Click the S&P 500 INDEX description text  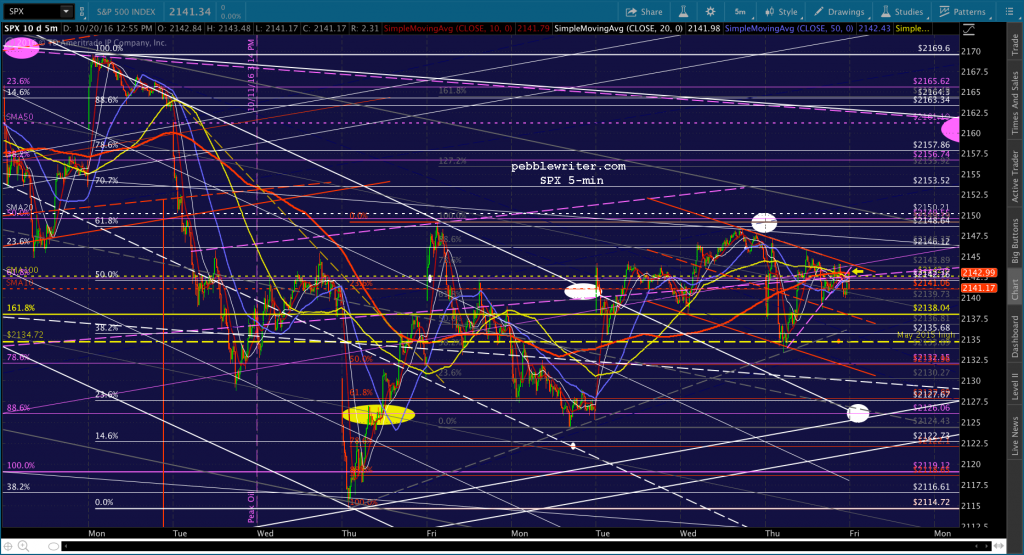pyautogui.click(x=126, y=12)
